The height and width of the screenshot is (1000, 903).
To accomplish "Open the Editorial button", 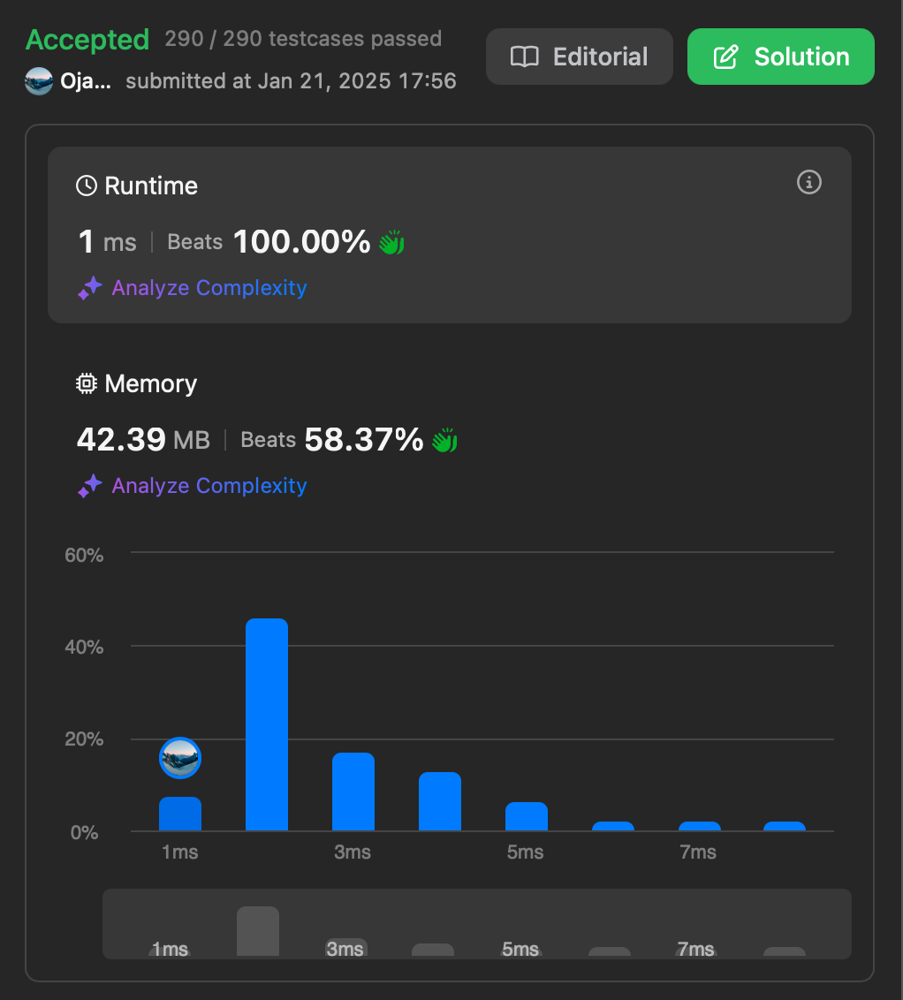I will pyautogui.click(x=579, y=57).
